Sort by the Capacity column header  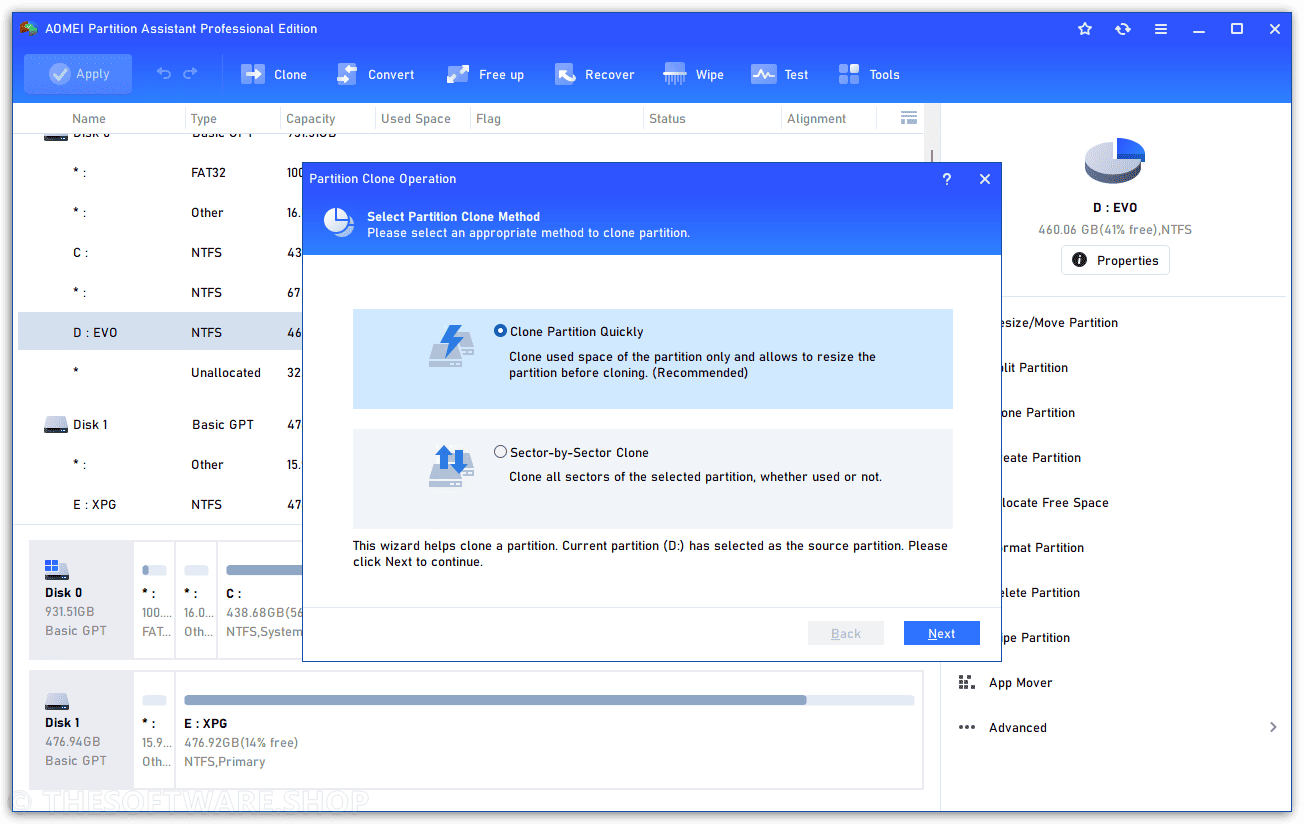[310, 118]
